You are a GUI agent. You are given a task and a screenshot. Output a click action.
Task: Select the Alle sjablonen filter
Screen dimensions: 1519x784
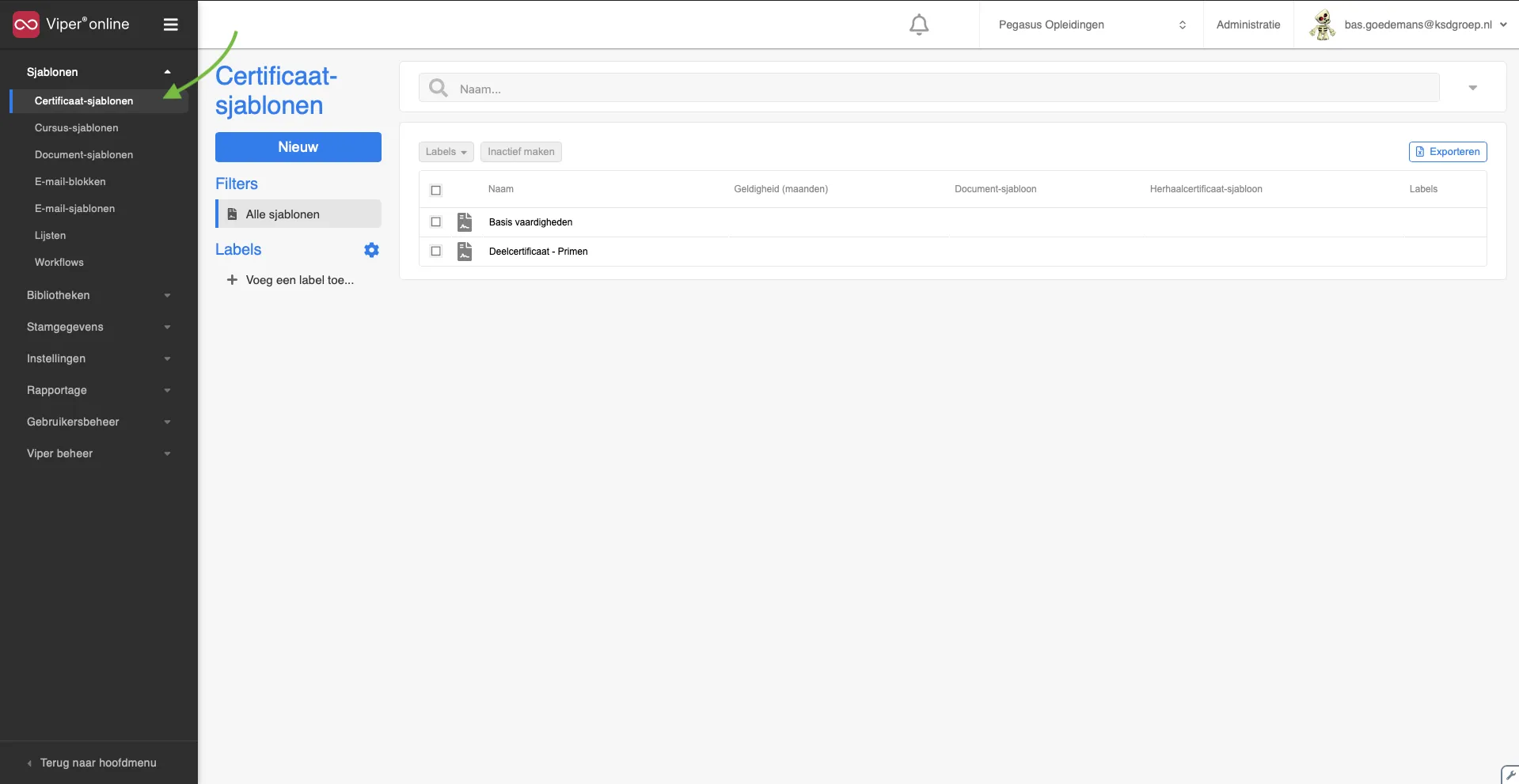pos(298,214)
